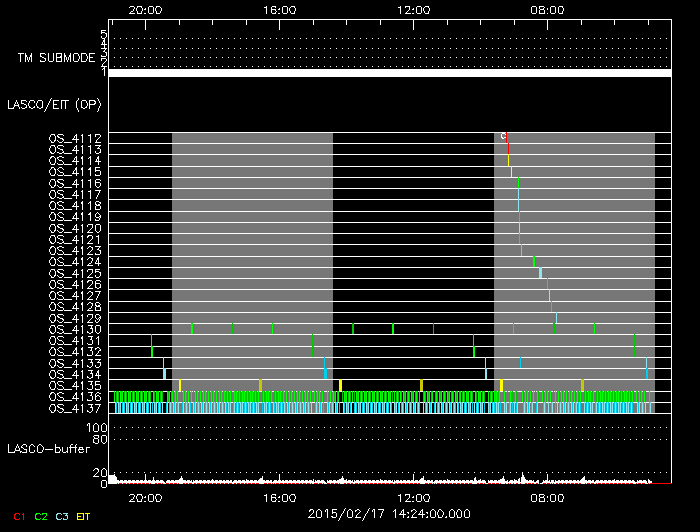Click the white TM submode 1 bar
The width and height of the screenshot is (700, 532).
click(389, 73)
